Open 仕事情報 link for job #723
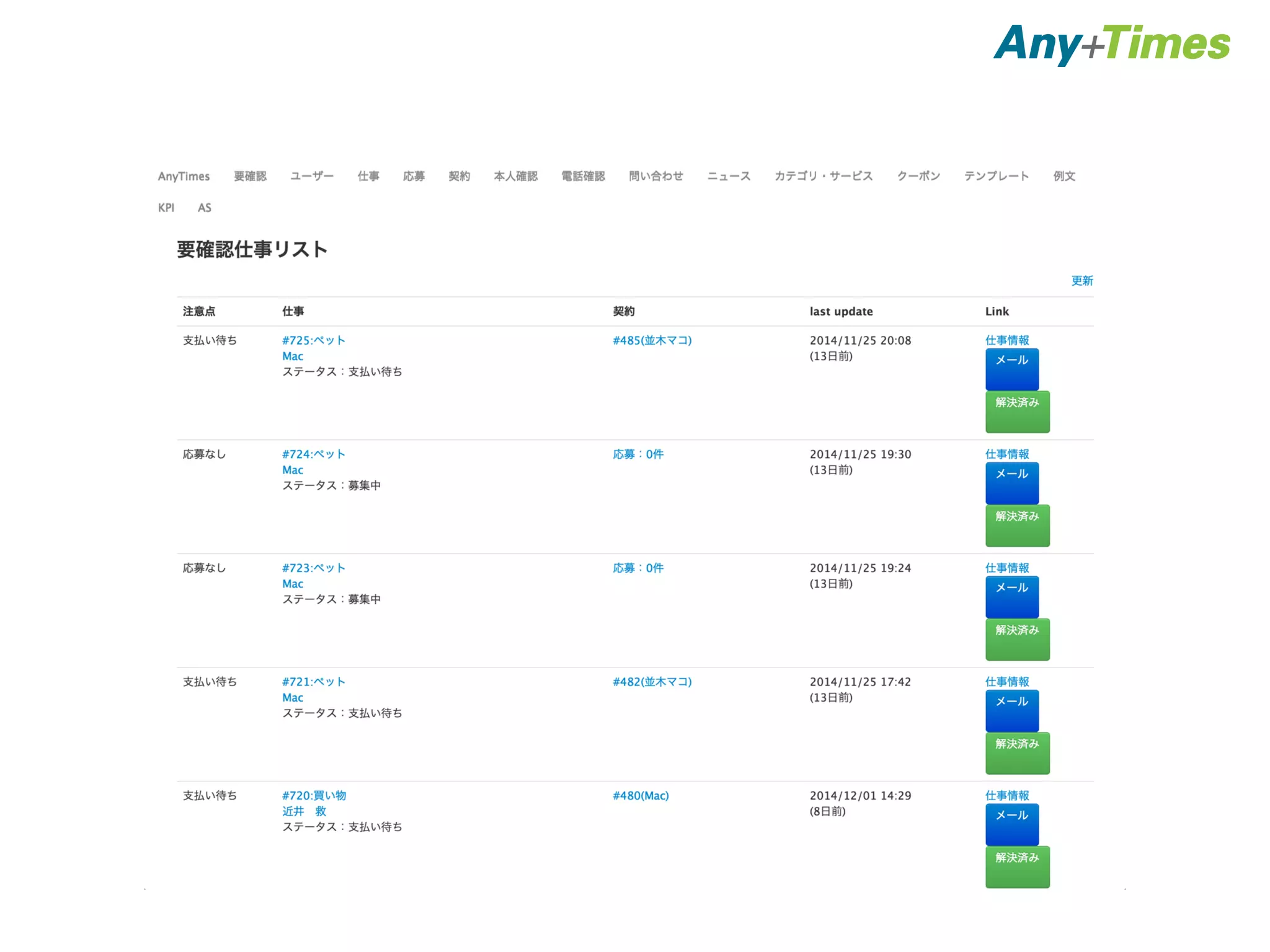Image resolution: width=1270 pixels, height=952 pixels. (1006, 568)
